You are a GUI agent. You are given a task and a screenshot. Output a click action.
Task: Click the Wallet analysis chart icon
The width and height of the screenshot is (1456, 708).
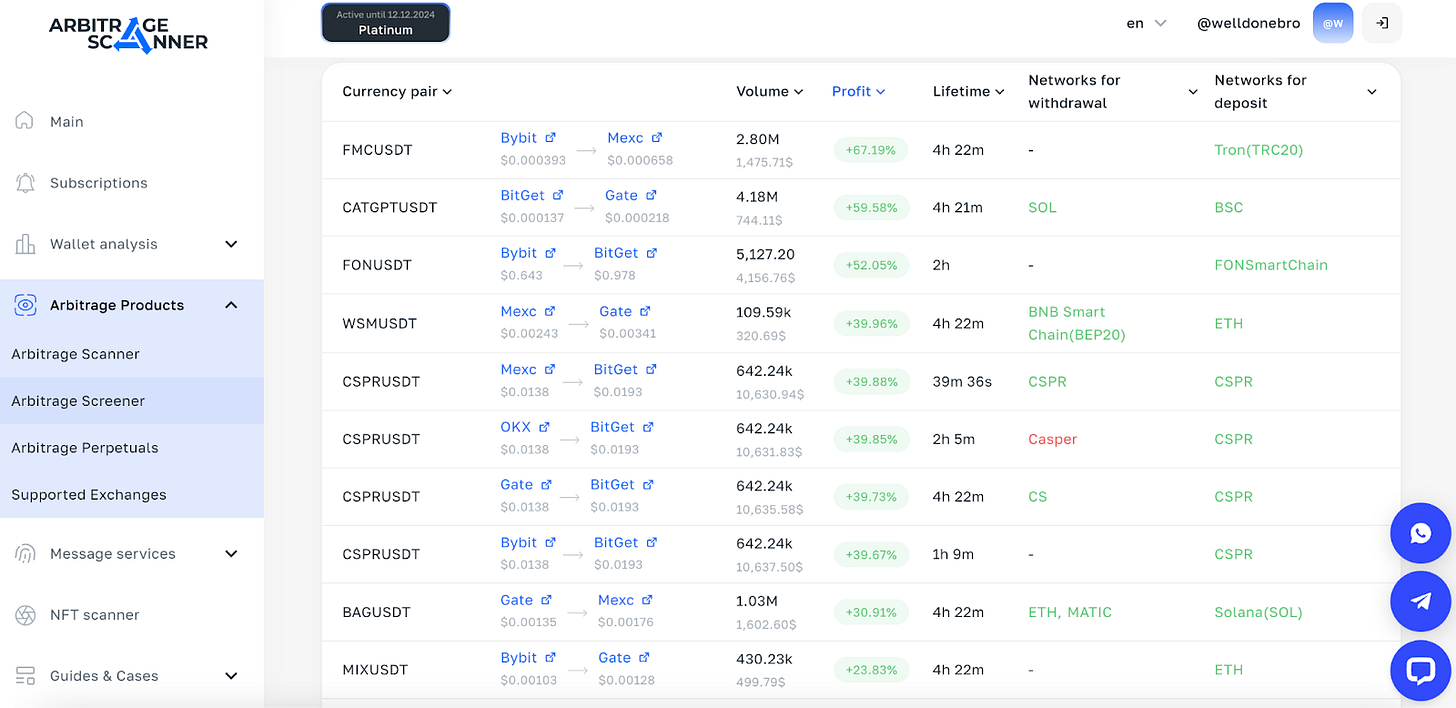point(25,244)
